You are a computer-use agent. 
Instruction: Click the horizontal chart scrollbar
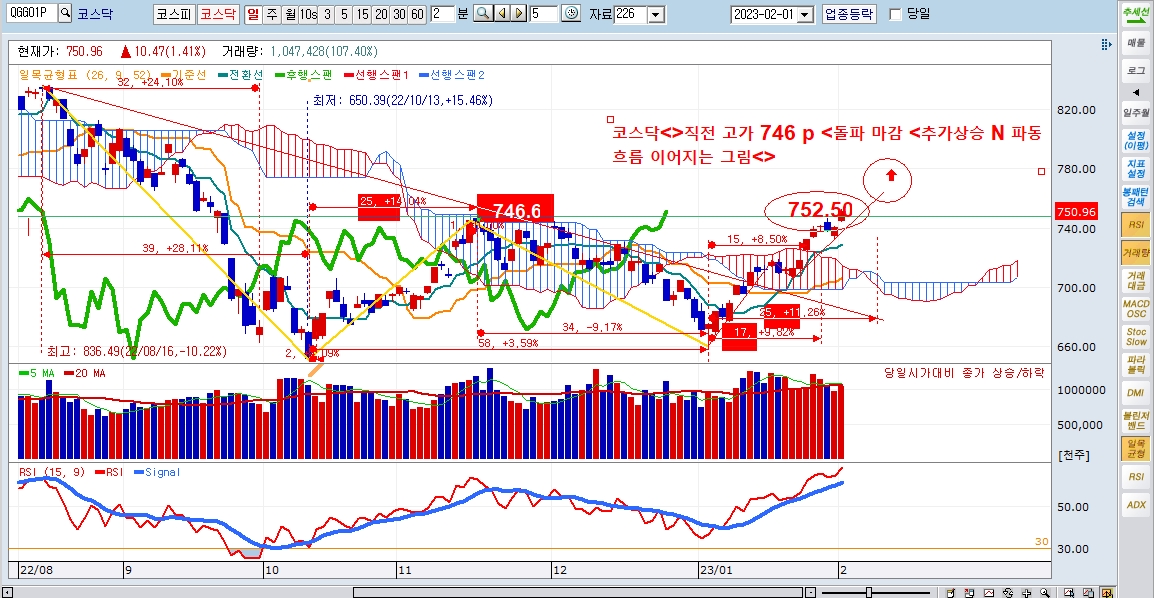pos(578,592)
